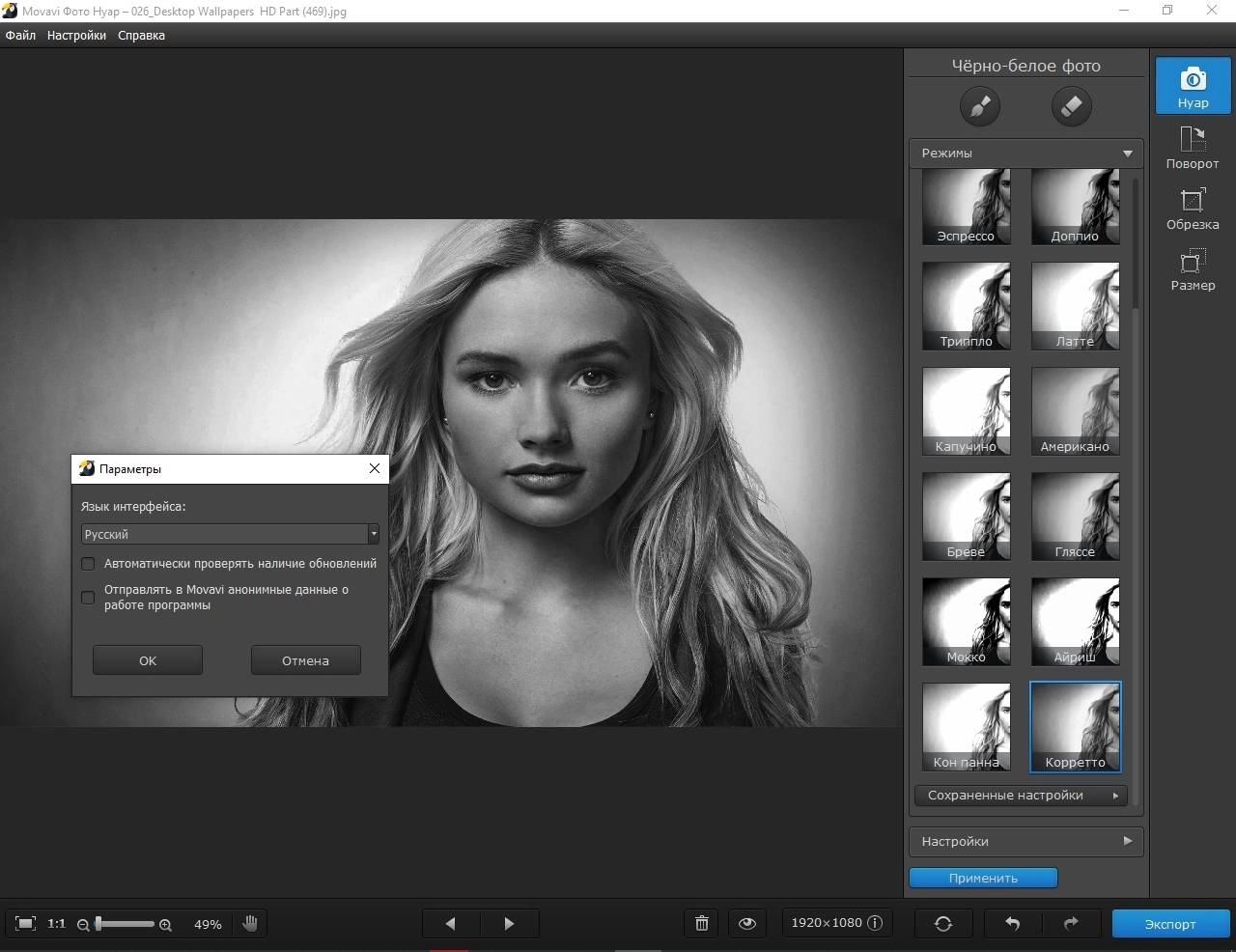Delete image with trash icon

coord(702,924)
